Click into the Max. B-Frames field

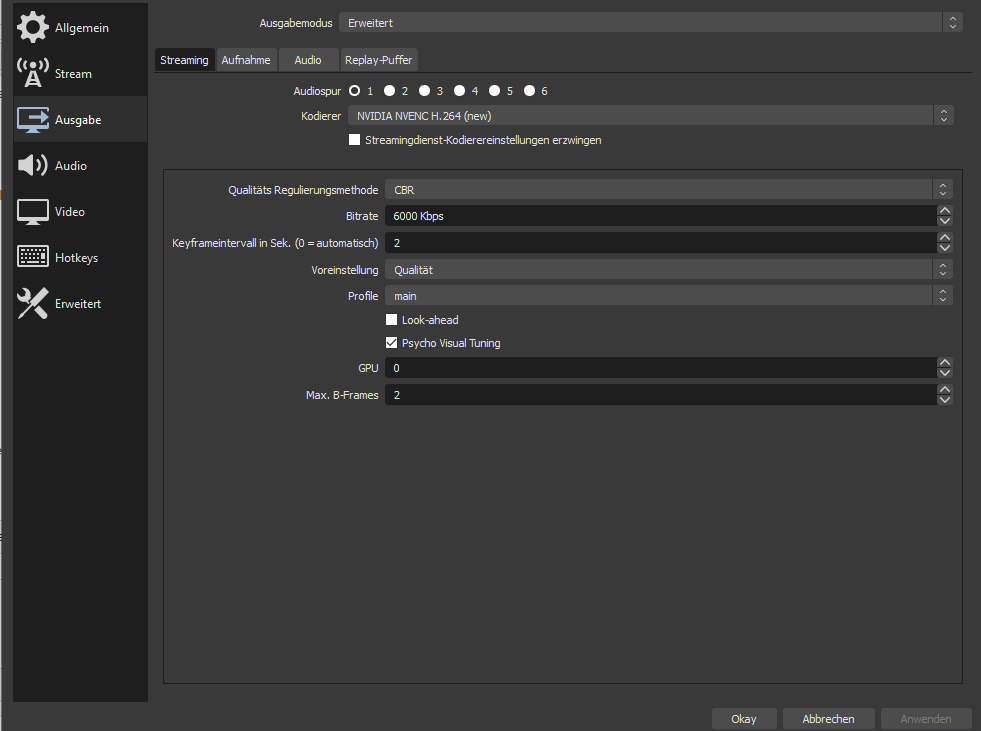pyautogui.click(x=660, y=395)
